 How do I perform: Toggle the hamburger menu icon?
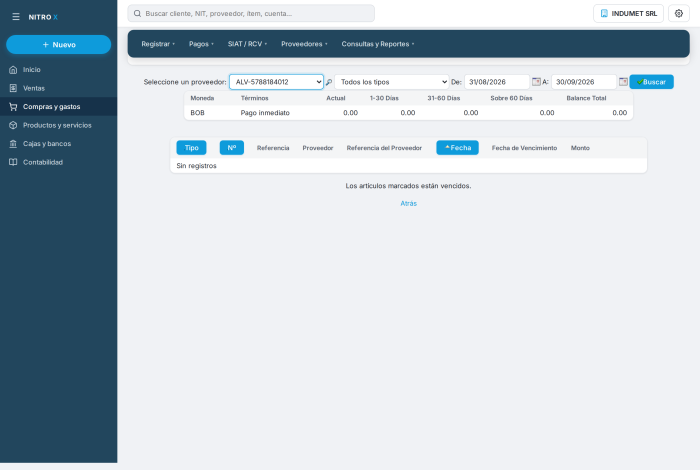pyautogui.click(x=16, y=17)
